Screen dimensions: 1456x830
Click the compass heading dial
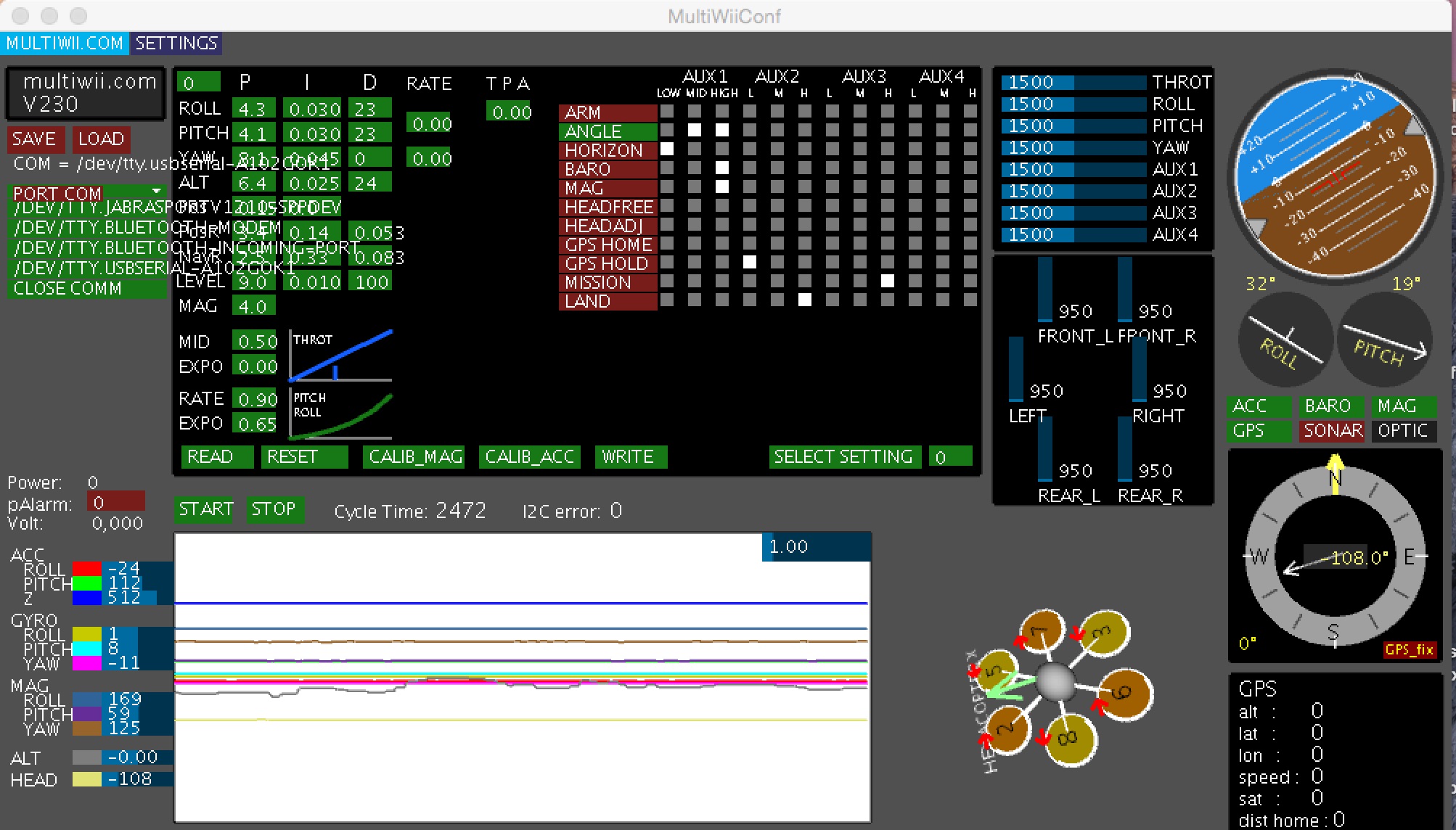coord(1334,557)
